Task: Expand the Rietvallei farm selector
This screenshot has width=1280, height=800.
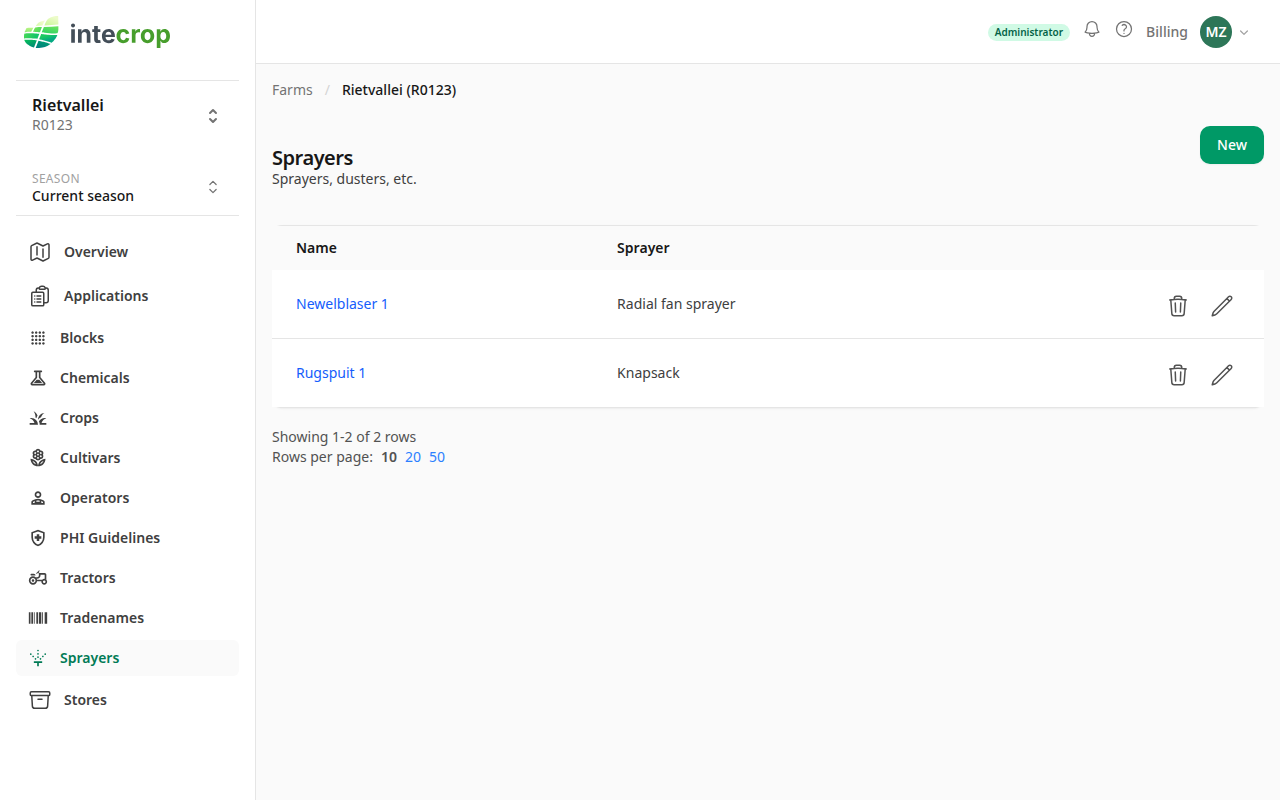Action: pyautogui.click(x=127, y=115)
